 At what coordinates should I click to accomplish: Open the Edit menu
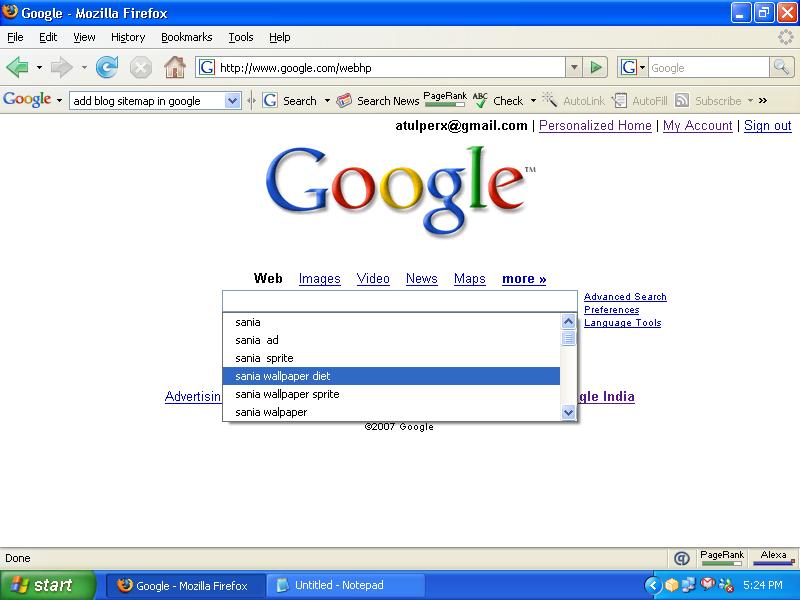(48, 37)
